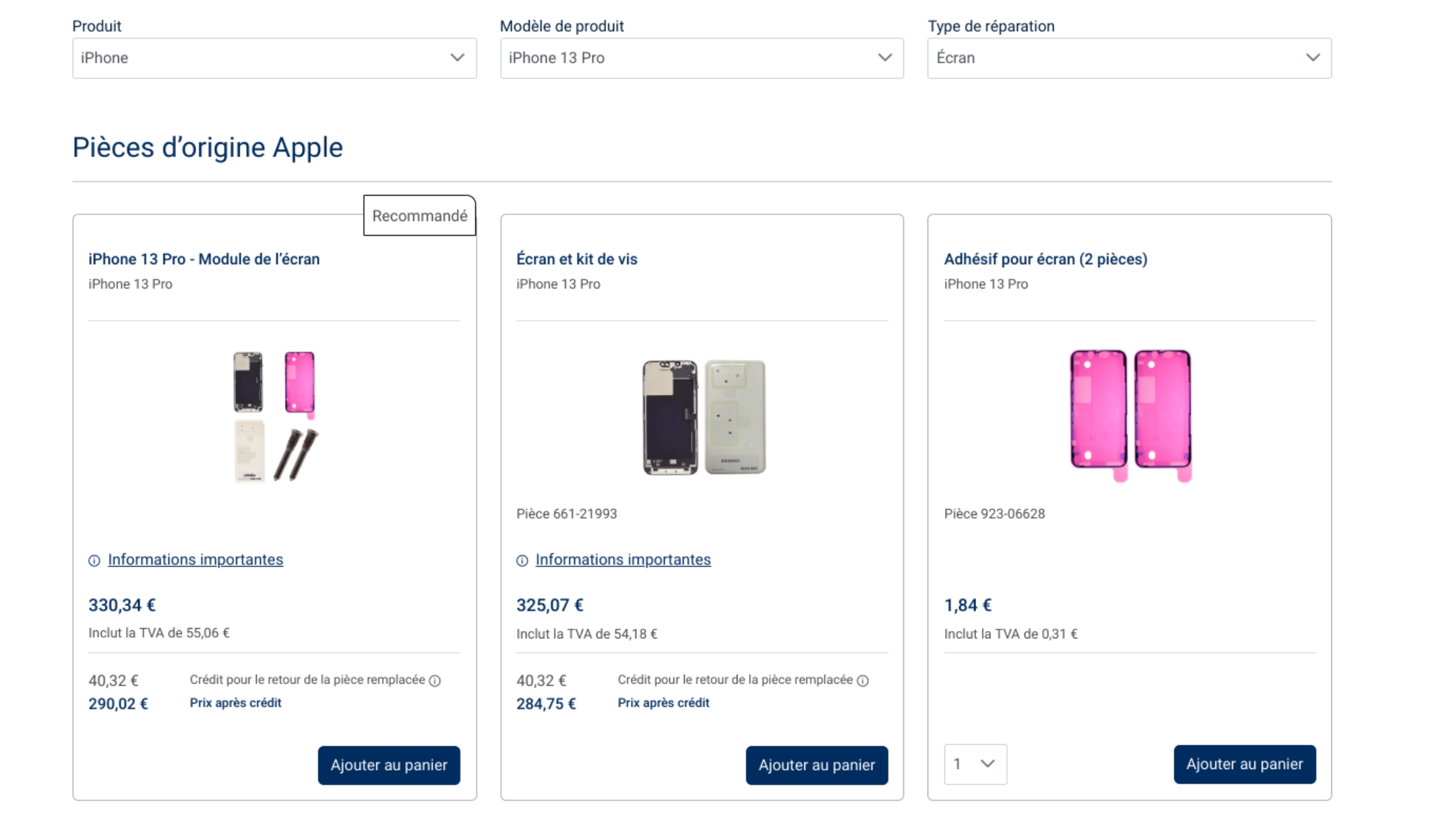Click the Écran et kit de vis image
The image size is (1456, 819).
point(703,417)
